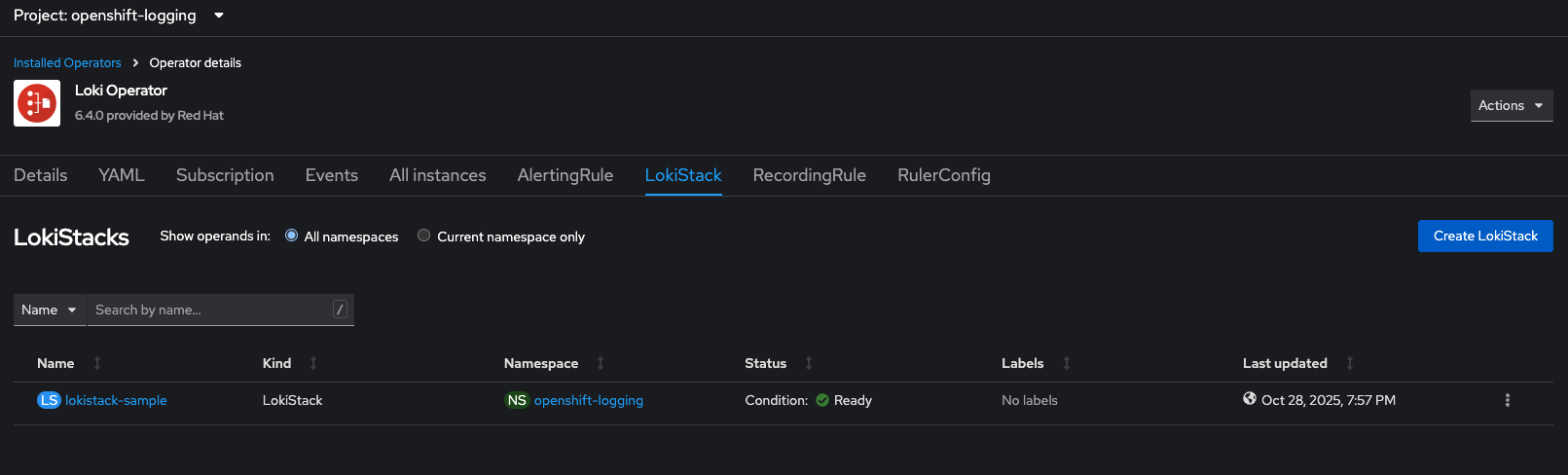Select Current namespace only radio option

(424, 236)
